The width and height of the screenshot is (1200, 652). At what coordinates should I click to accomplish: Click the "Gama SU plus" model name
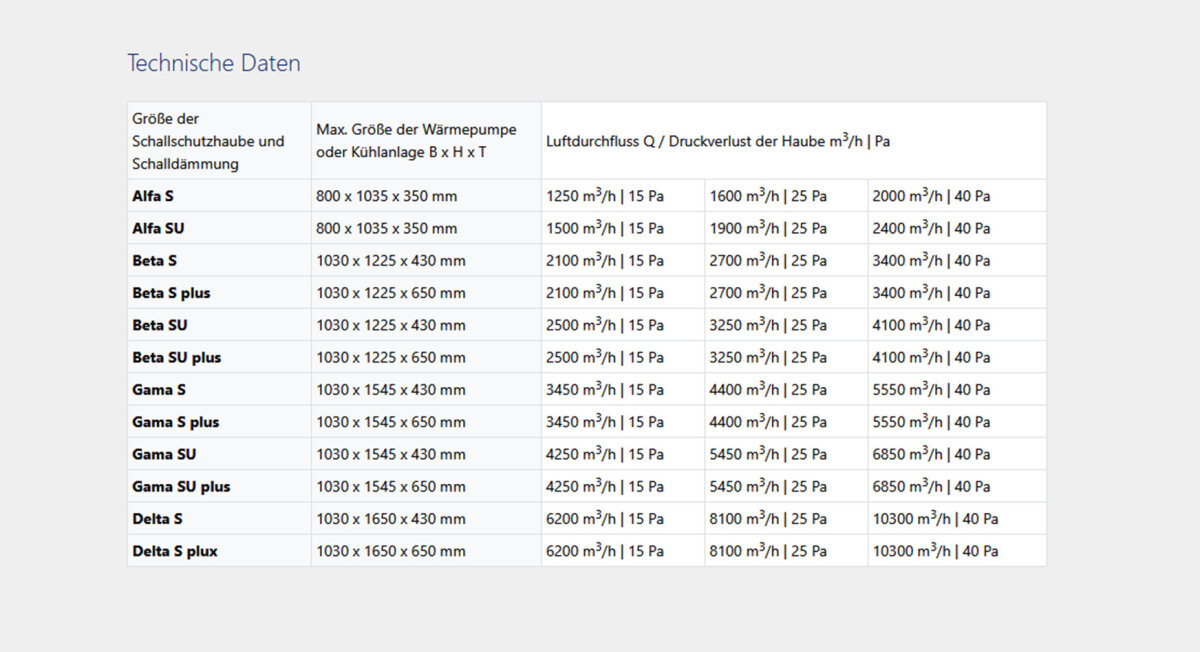pos(181,486)
